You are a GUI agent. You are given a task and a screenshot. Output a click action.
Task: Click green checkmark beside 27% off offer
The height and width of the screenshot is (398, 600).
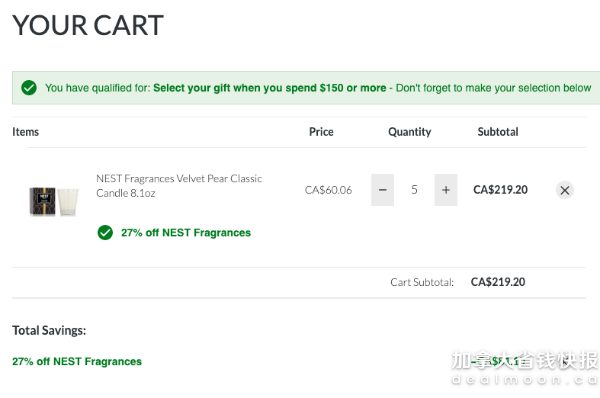[x=105, y=232]
